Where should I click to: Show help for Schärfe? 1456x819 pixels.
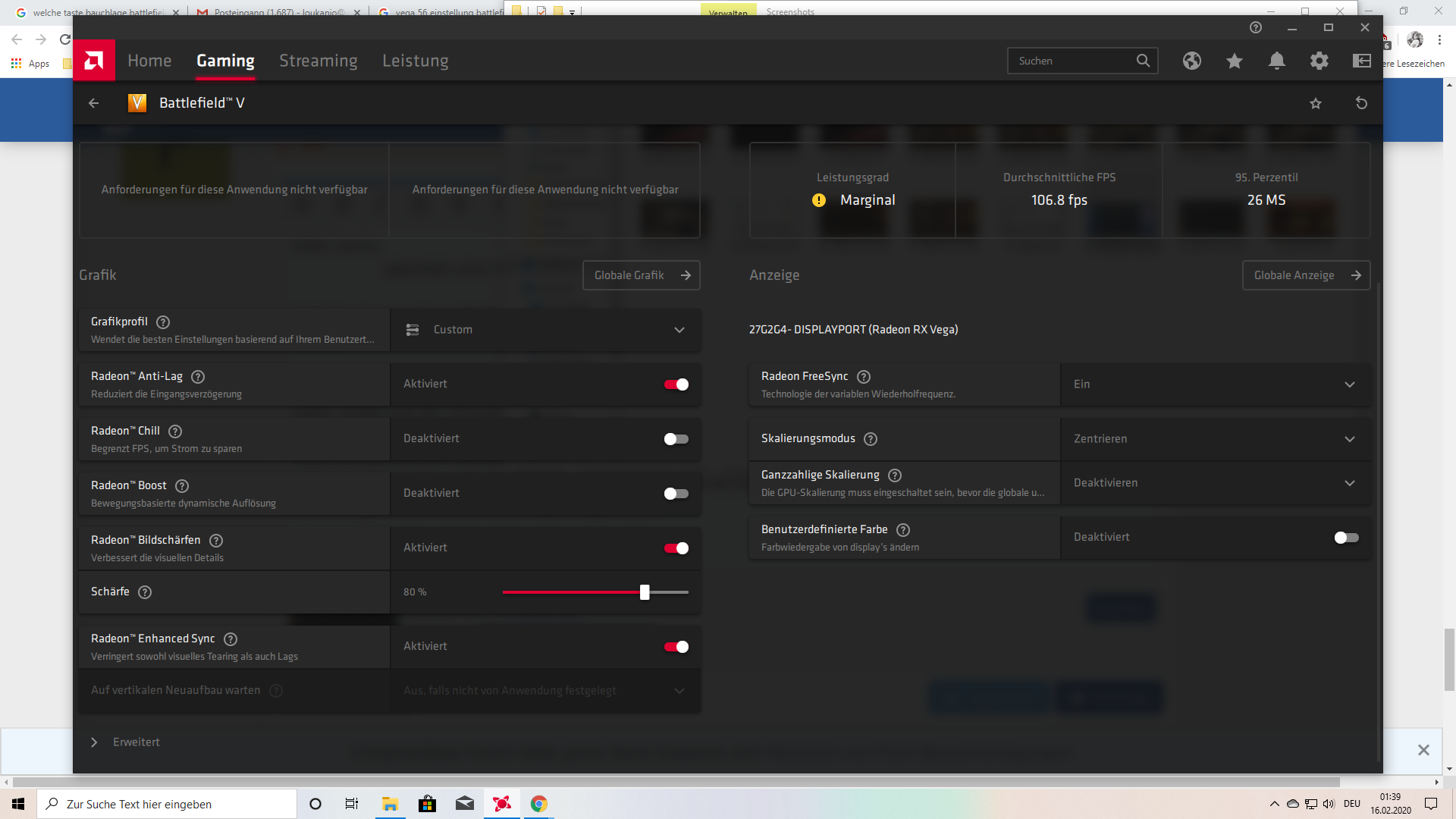point(145,592)
